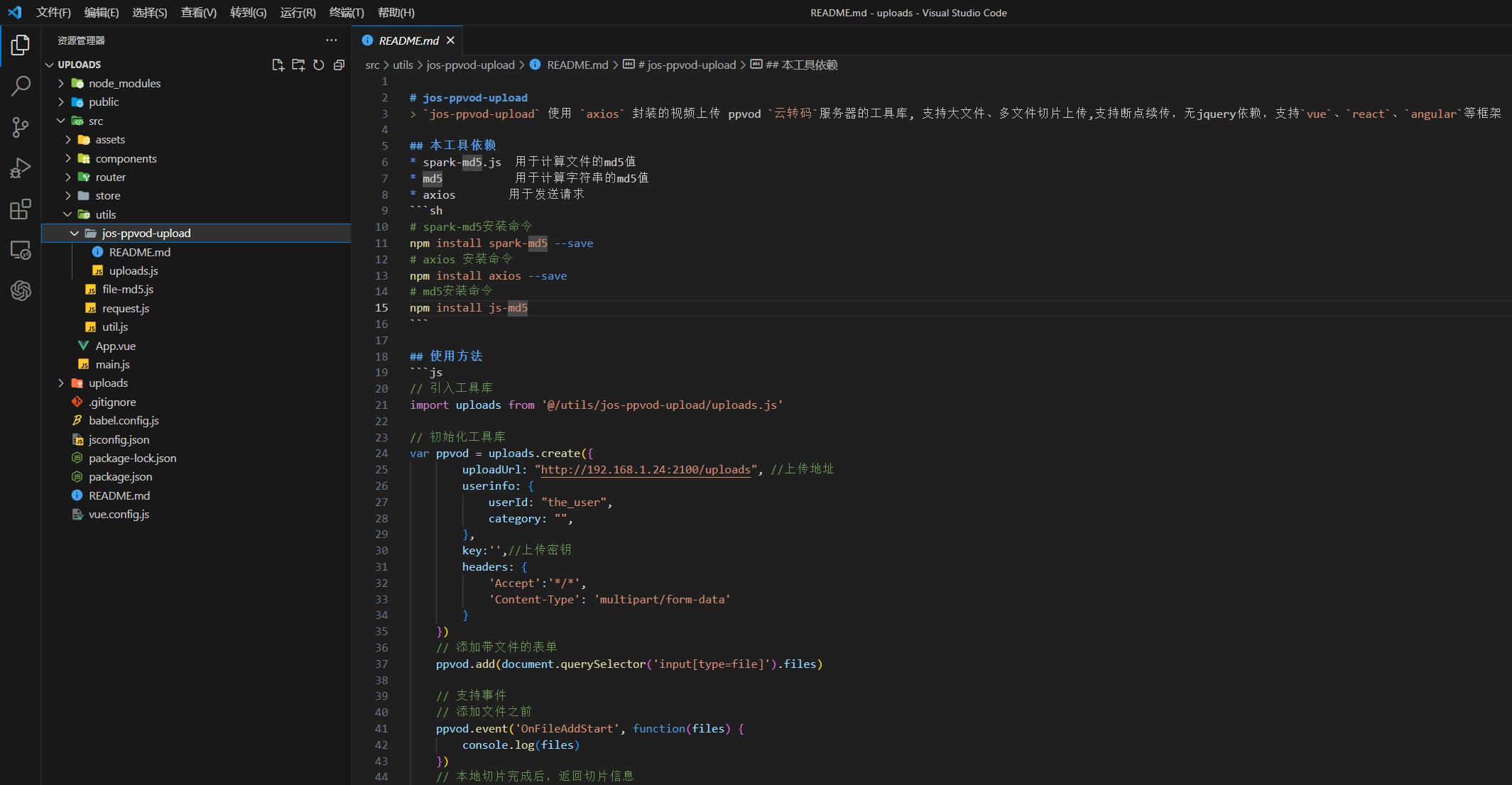The image size is (1512, 785).
Task: Open request.js in explorer
Action: (126, 308)
